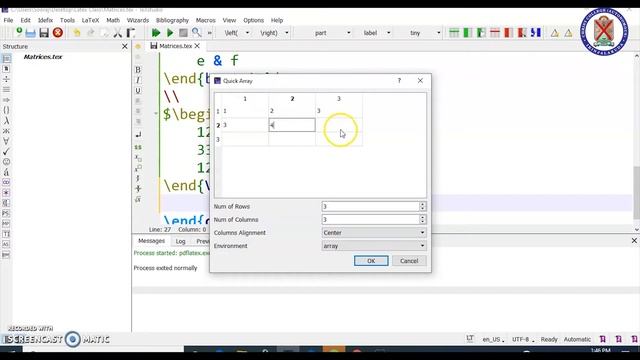The image size is (640, 360).
Task: Click the subscript side toolbar icon
Action: [x=138, y=158]
